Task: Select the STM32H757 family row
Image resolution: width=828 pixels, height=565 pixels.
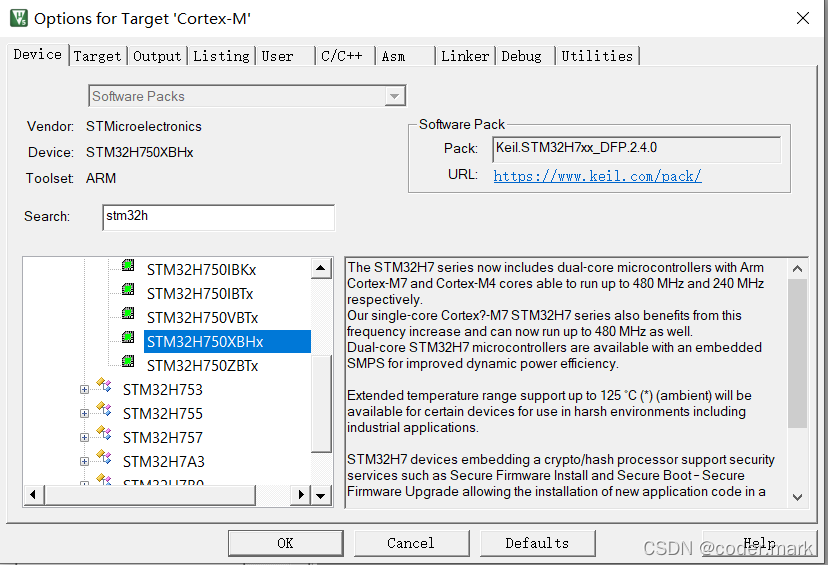Action: point(163,438)
